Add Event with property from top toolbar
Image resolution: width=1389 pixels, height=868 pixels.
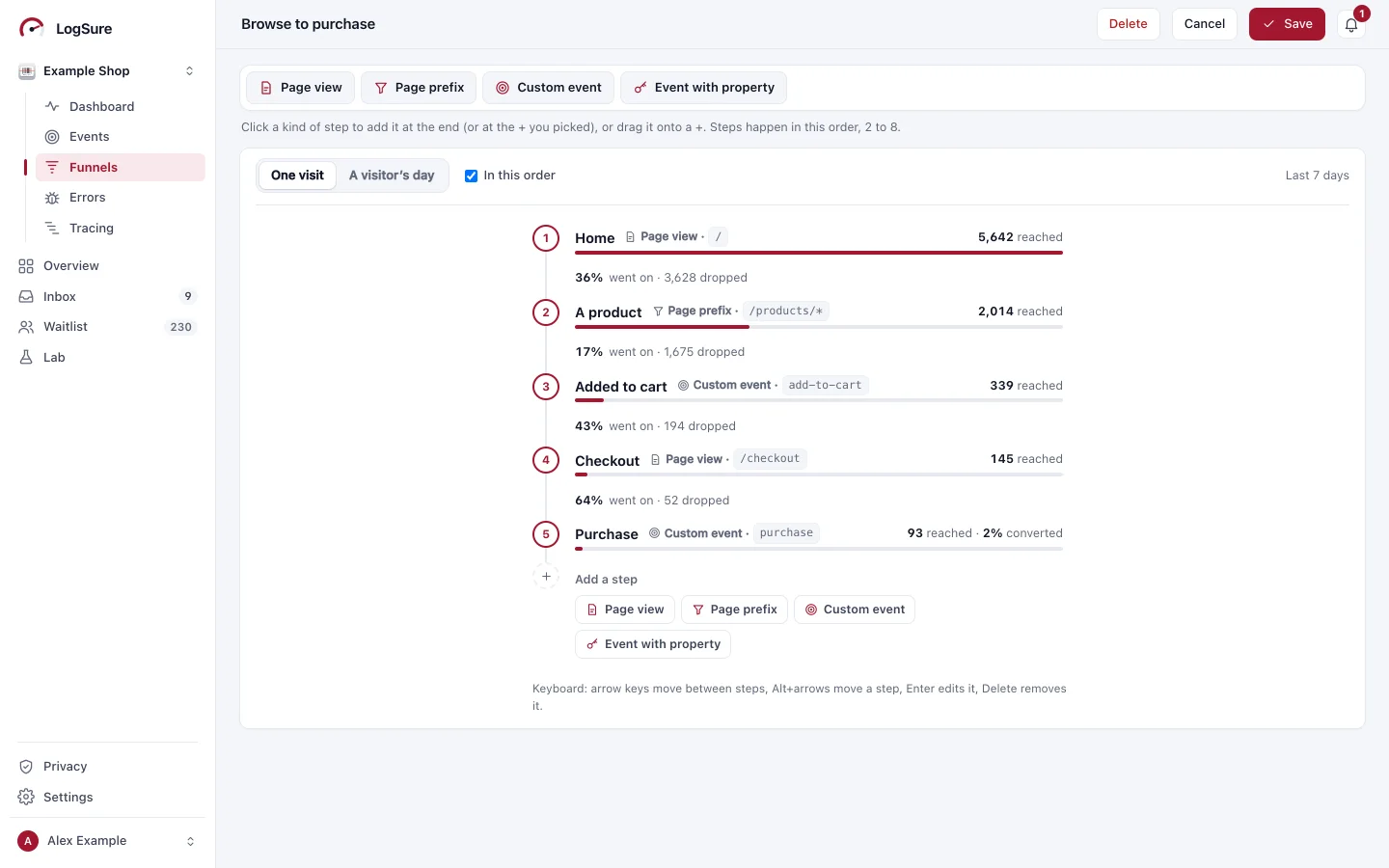tap(704, 88)
